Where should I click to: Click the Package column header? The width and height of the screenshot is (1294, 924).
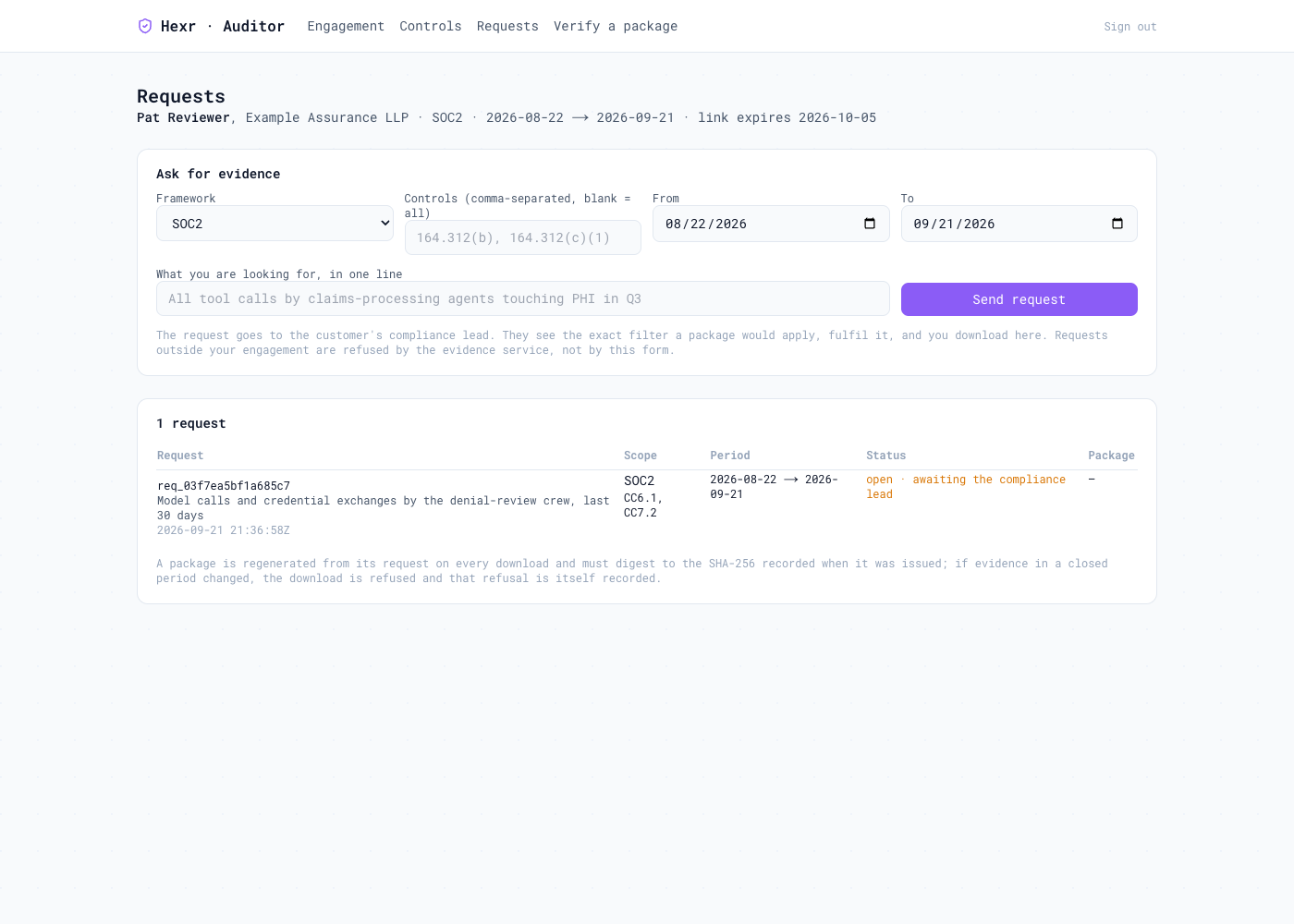1111,456
